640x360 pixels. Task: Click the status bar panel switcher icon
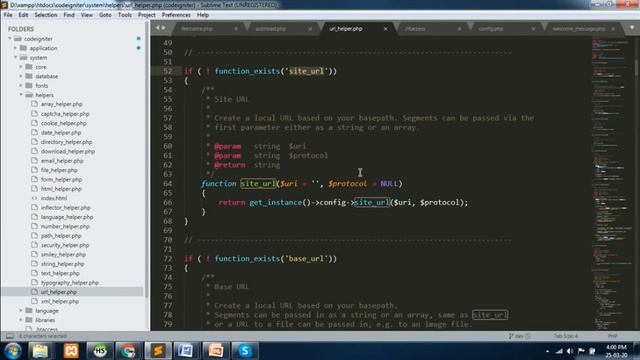pyautogui.click(x=9, y=336)
